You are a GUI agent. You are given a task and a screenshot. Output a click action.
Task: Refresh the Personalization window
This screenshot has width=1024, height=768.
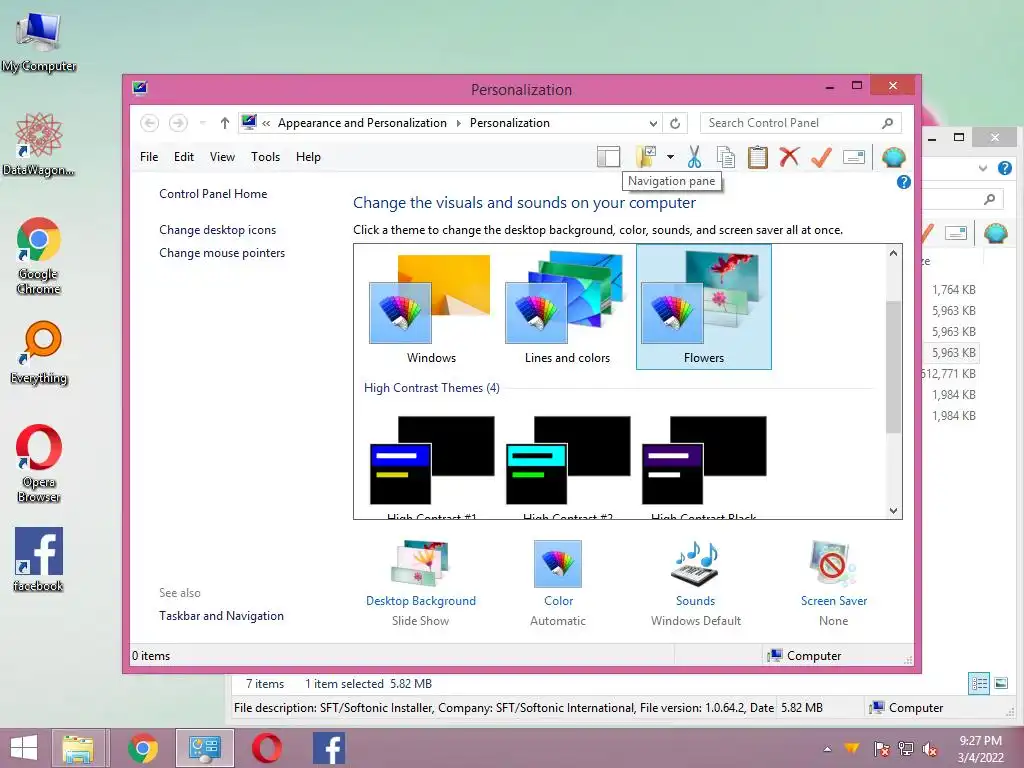click(675, 123)
